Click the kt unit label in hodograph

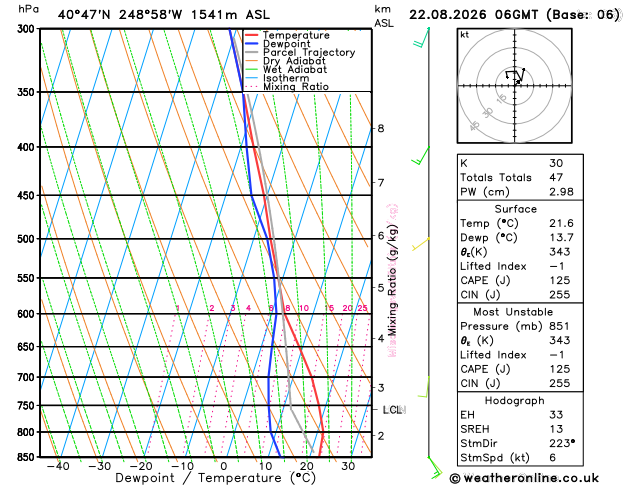465,35
